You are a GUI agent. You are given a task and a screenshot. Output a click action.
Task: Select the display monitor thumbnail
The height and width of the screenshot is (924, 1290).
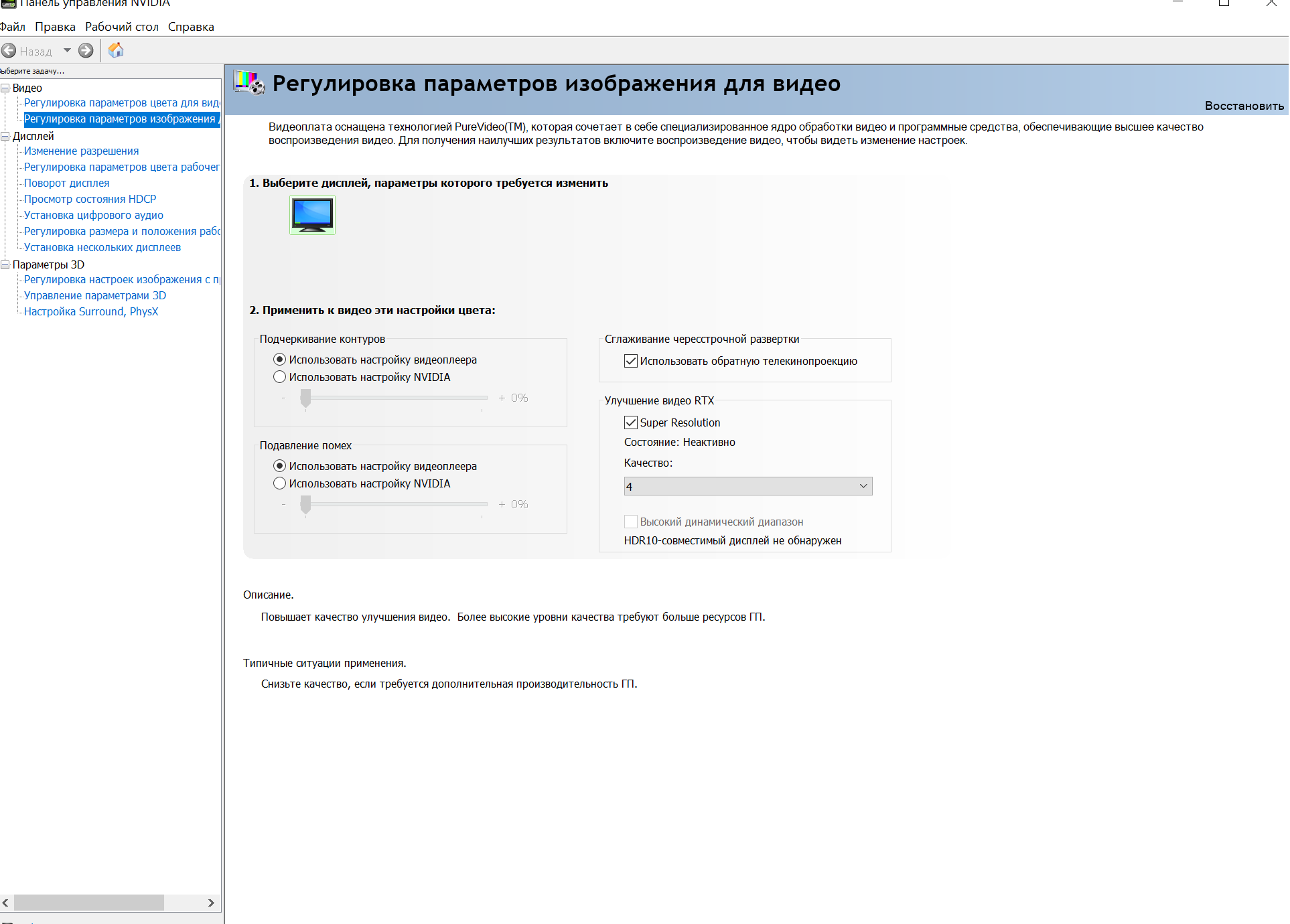[312, 215]
